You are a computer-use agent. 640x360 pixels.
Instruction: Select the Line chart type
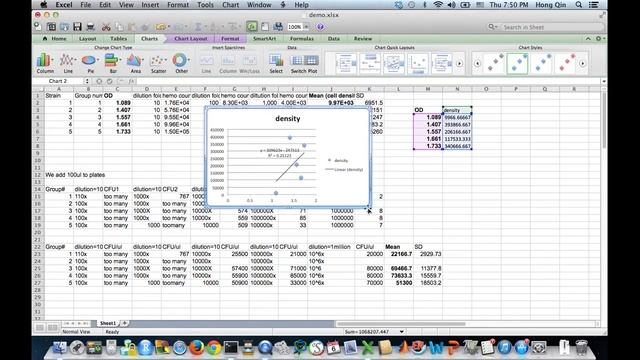pos(67,63)
